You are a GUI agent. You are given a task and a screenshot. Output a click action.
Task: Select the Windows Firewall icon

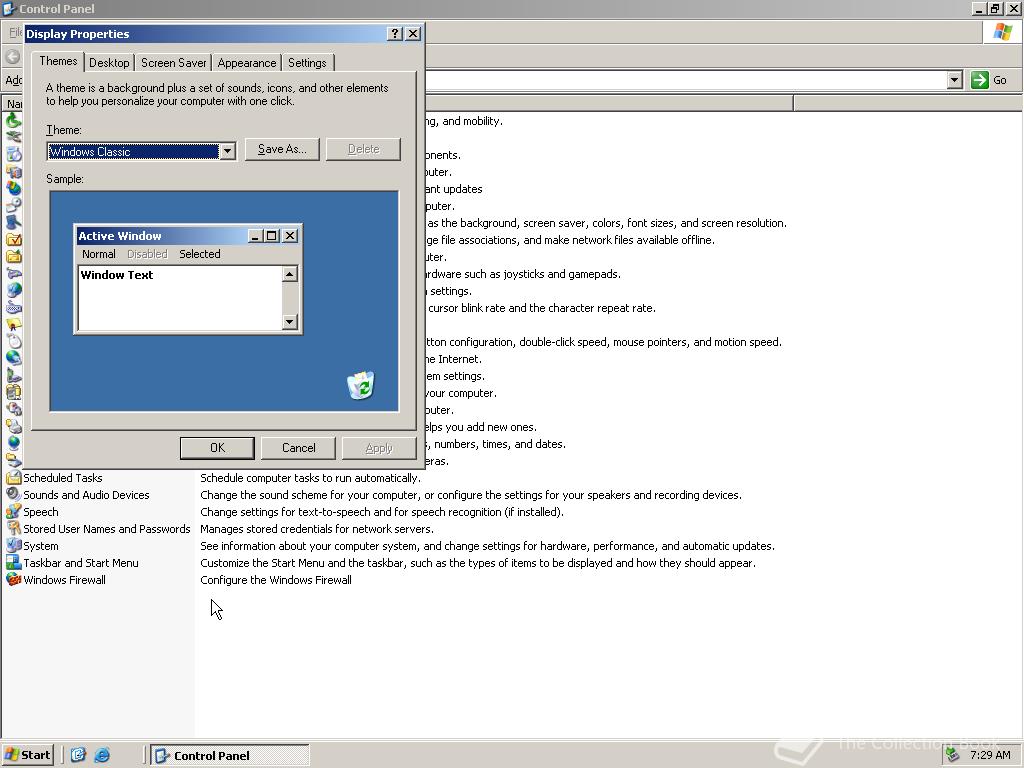coord(13,579)
